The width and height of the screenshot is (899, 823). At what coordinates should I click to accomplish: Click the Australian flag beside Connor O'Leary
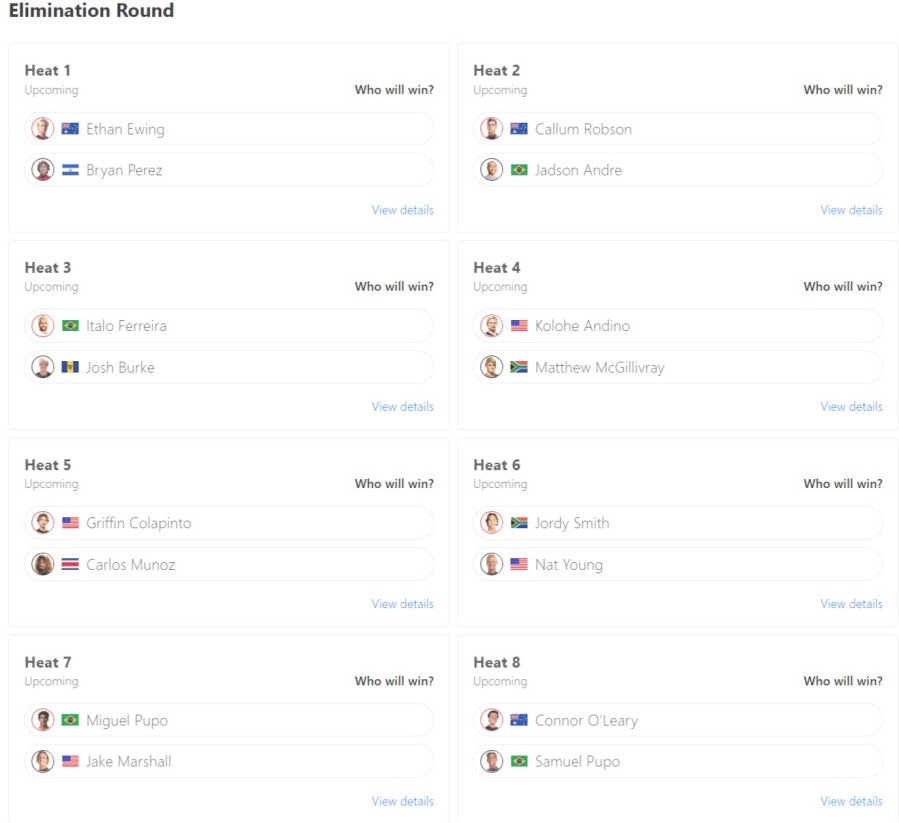coord(519,720)
